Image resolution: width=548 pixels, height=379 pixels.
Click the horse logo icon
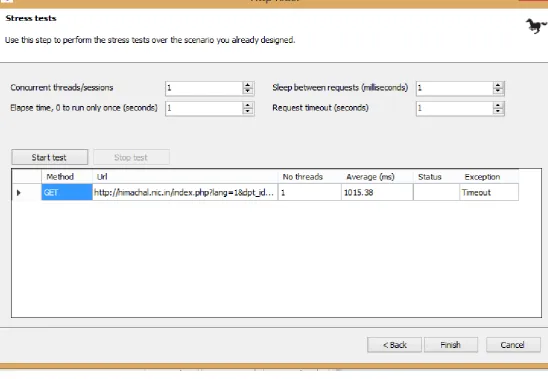click(536, 26)
